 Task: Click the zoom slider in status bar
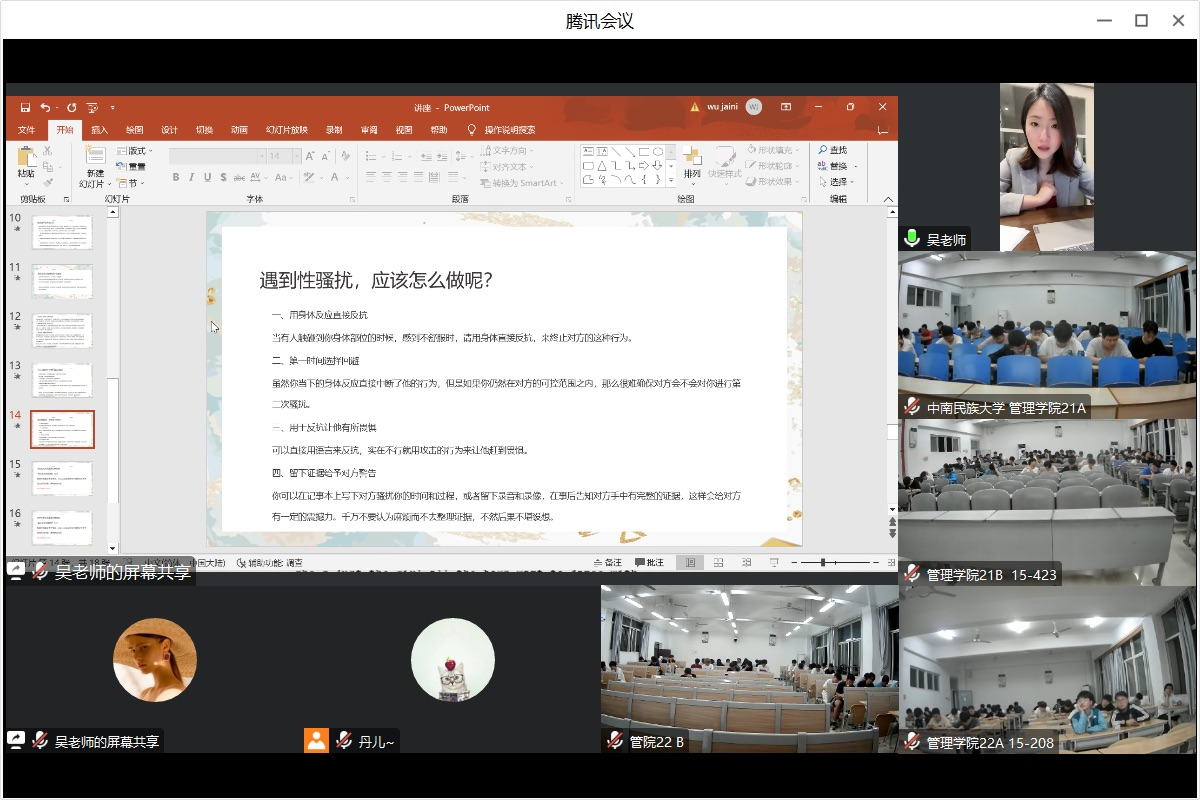click(x=822, y=563)
